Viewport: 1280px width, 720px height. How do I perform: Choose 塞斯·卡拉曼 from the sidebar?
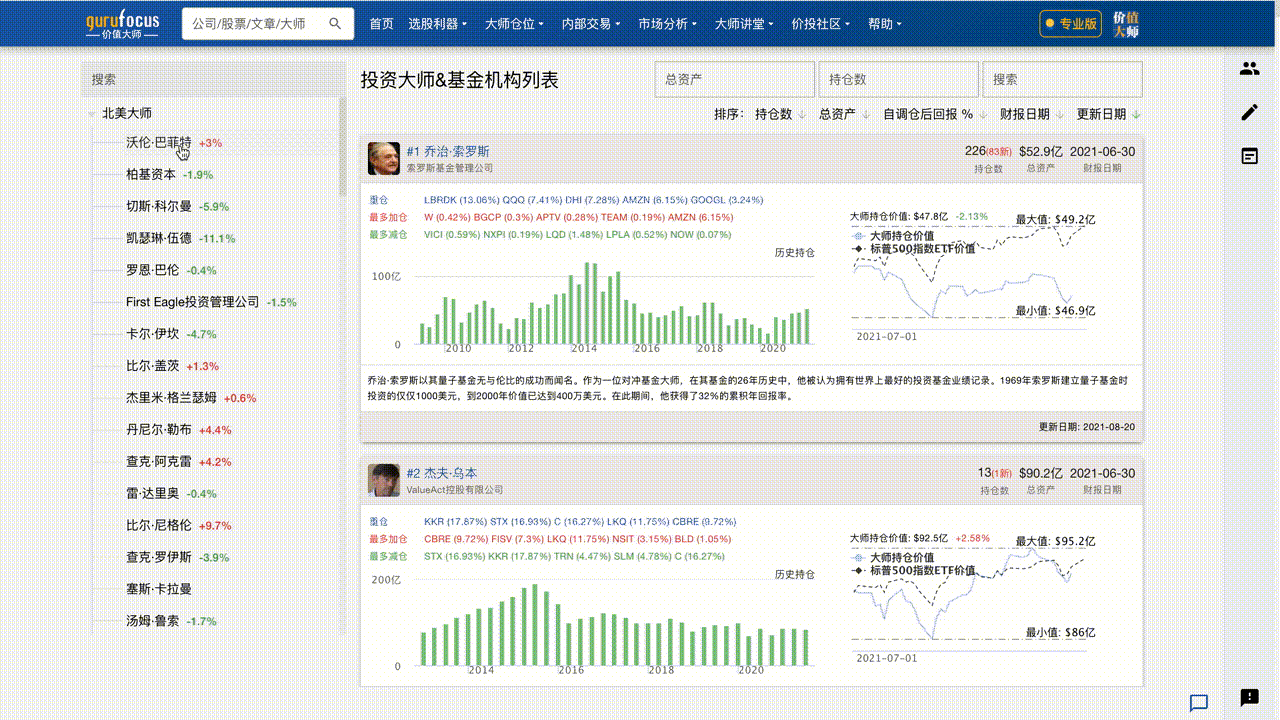click(159, 589)
